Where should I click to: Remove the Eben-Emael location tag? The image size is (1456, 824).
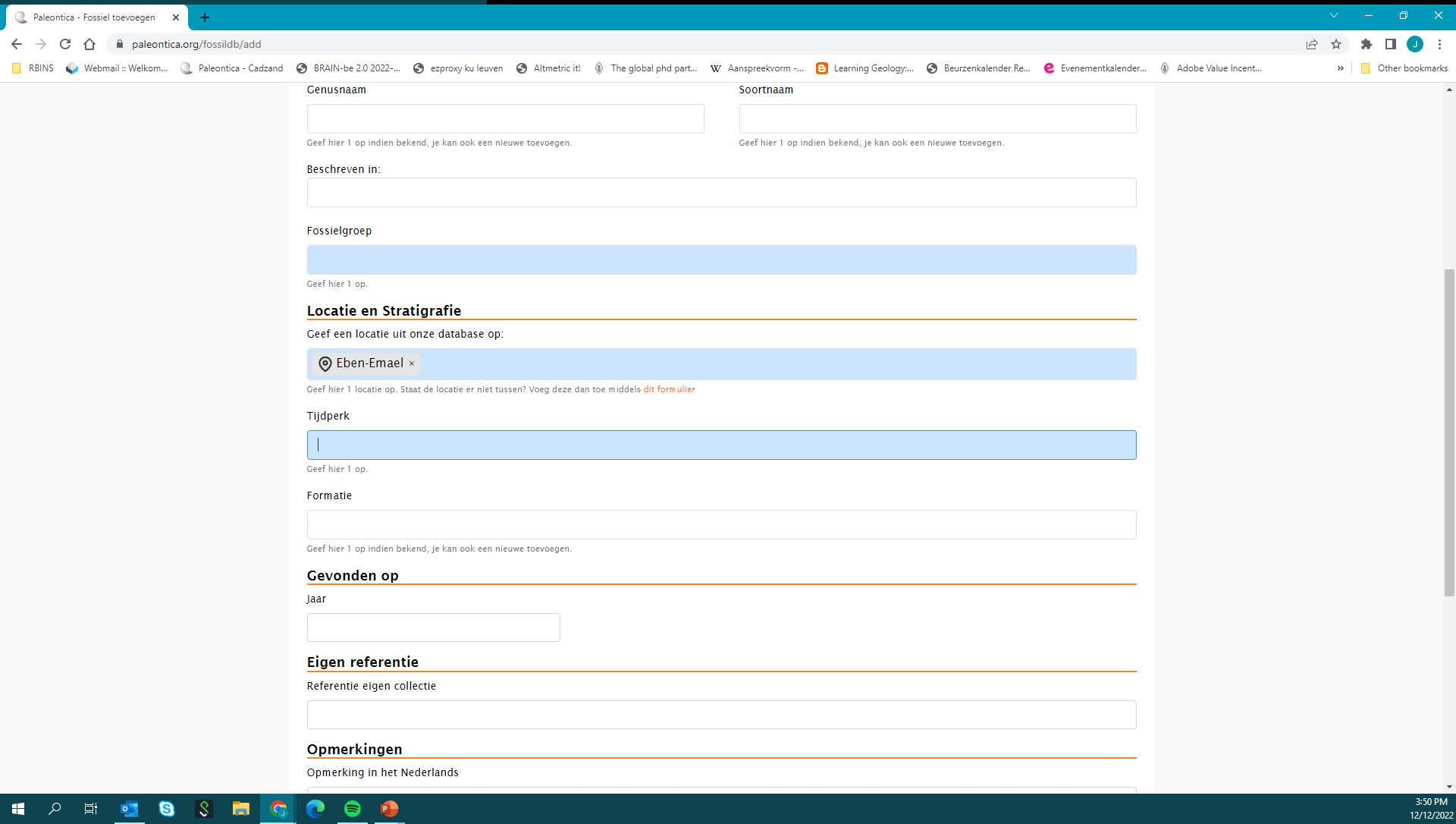pos(412,363)
